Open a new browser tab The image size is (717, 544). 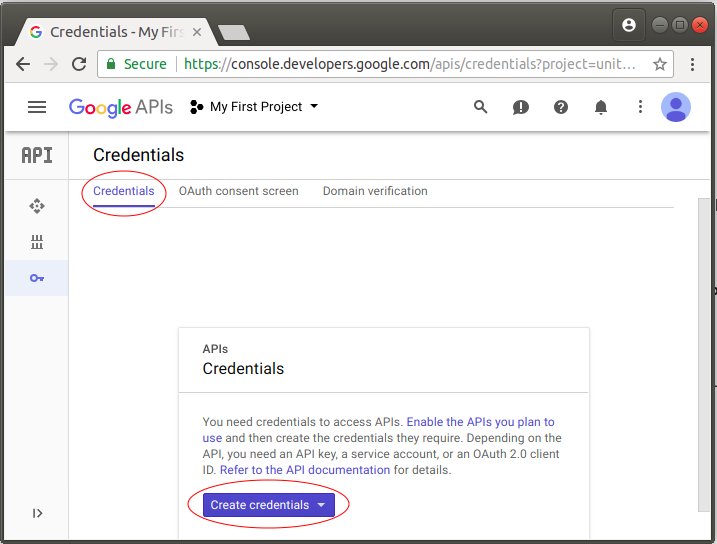[234, 32]
